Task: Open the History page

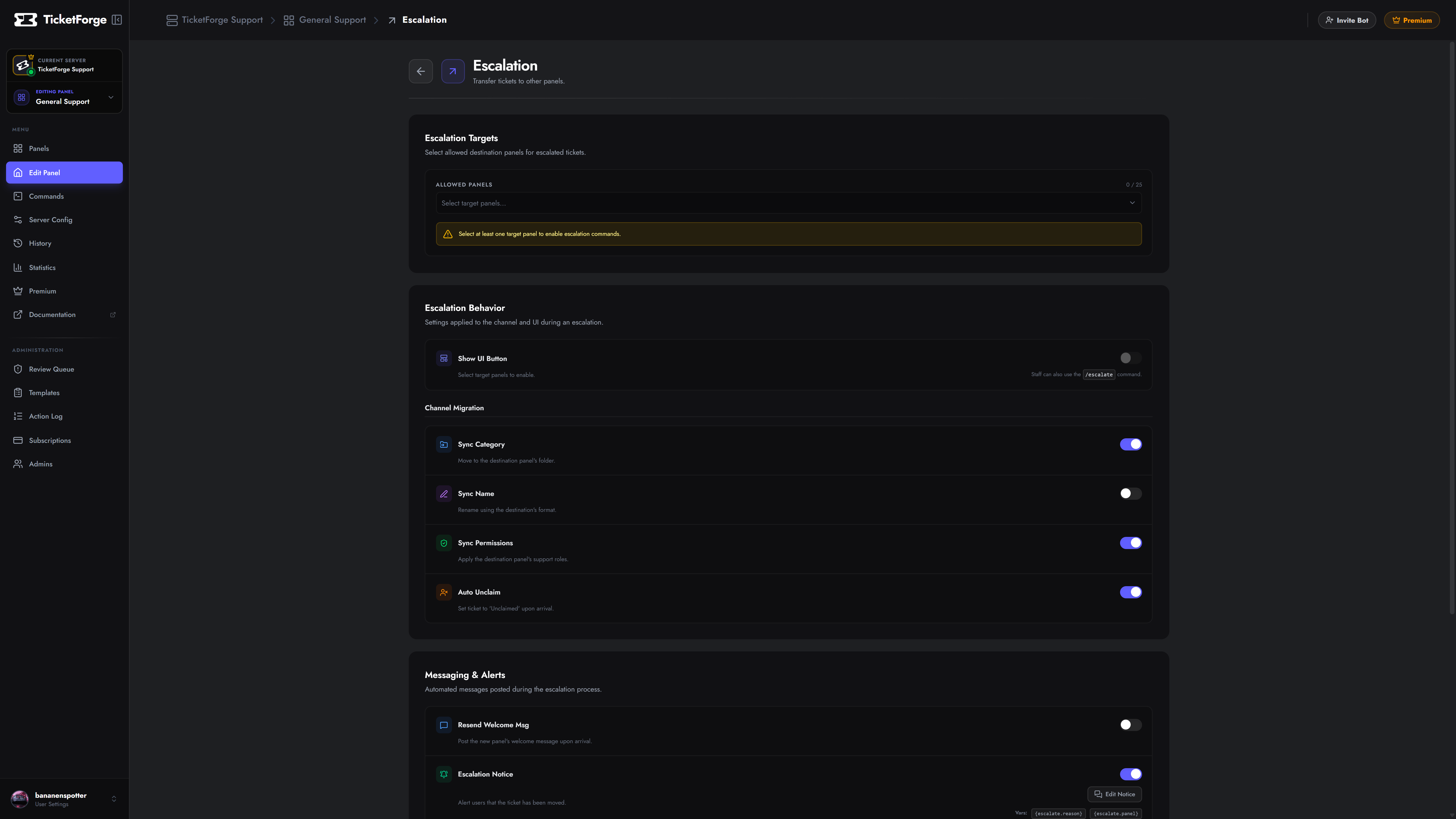Action: point(64,244)
